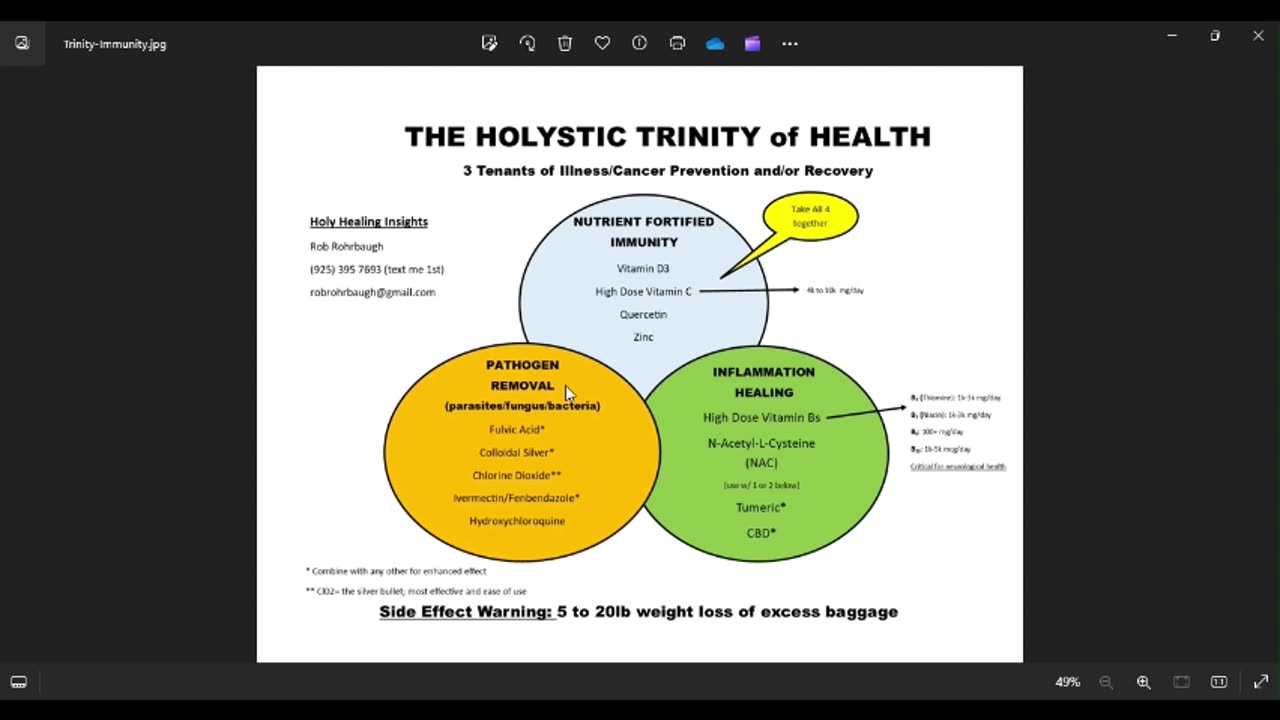
Task: Click the OneDrive cloud icon
Action: tap(715, 43)
